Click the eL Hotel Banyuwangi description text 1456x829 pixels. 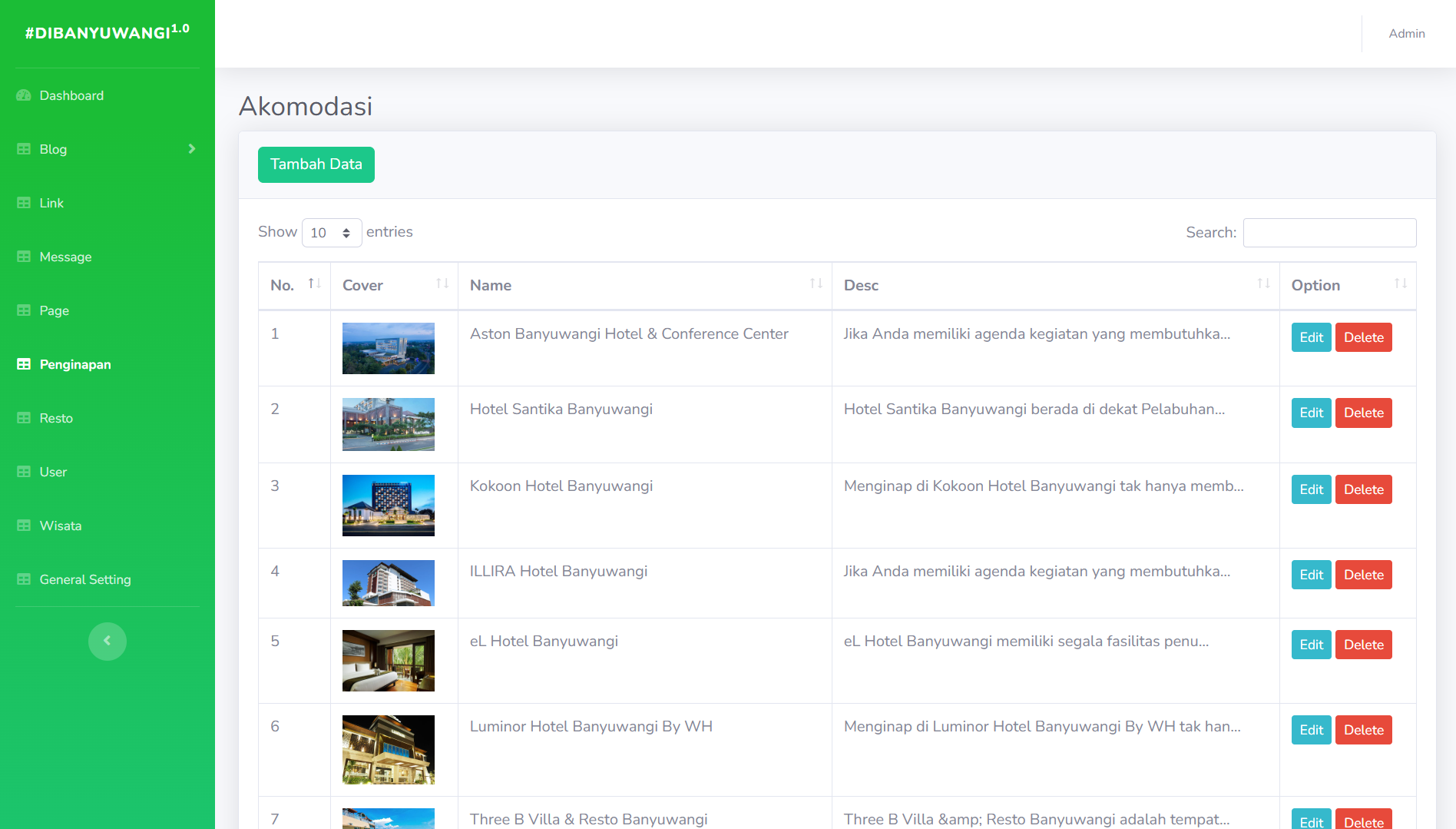point(1026,642)
